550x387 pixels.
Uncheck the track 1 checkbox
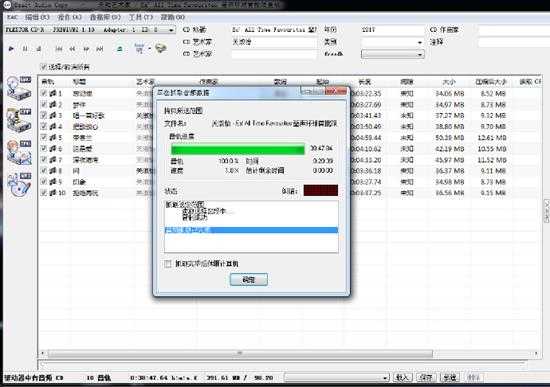pos(44,93)
